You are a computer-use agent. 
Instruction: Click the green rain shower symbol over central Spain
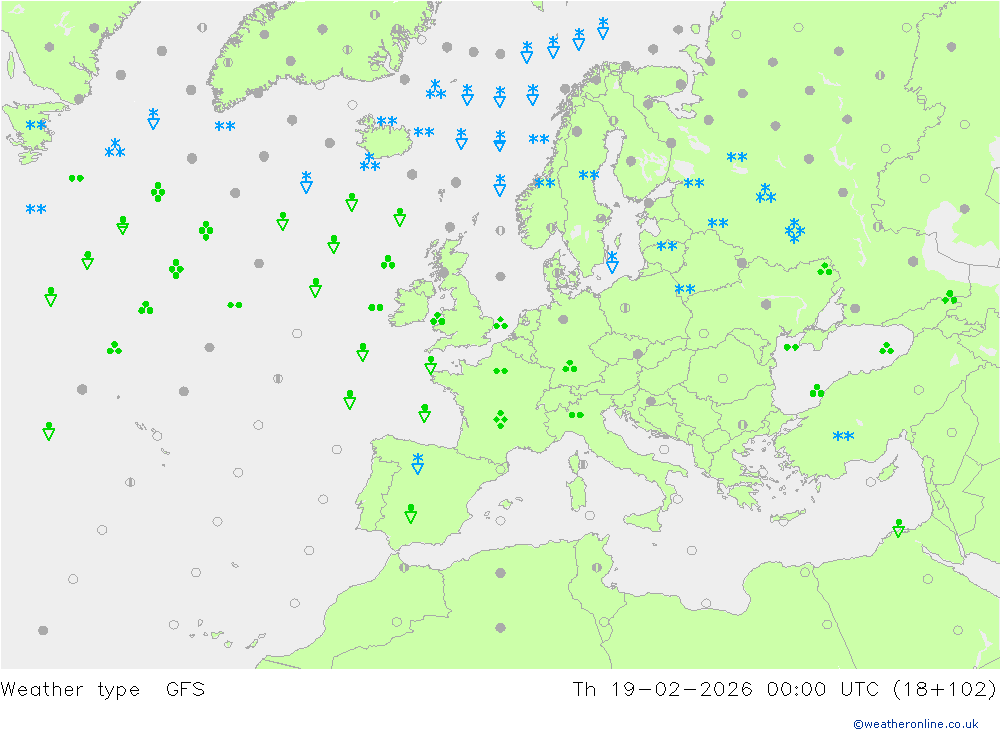coord(411,514)
